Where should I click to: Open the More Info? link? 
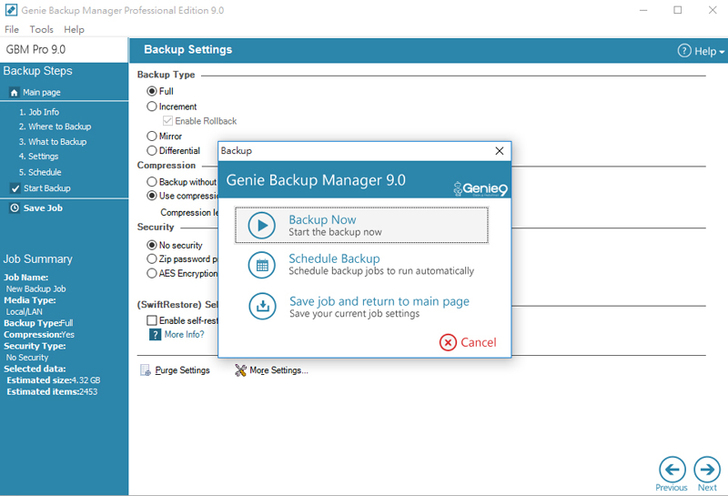point(183,335)
